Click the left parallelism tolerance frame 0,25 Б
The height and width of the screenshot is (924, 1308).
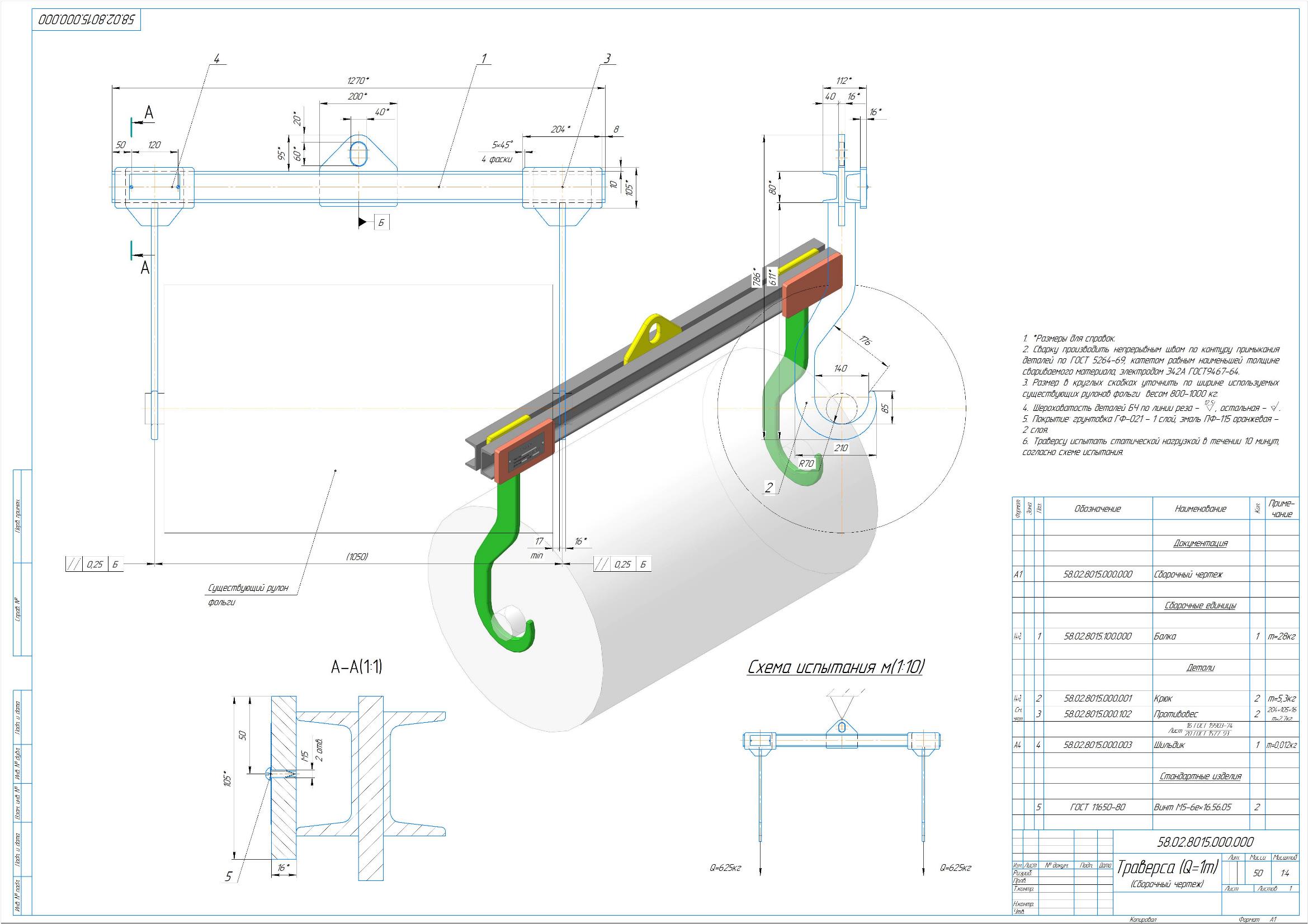tap(95, 564)
